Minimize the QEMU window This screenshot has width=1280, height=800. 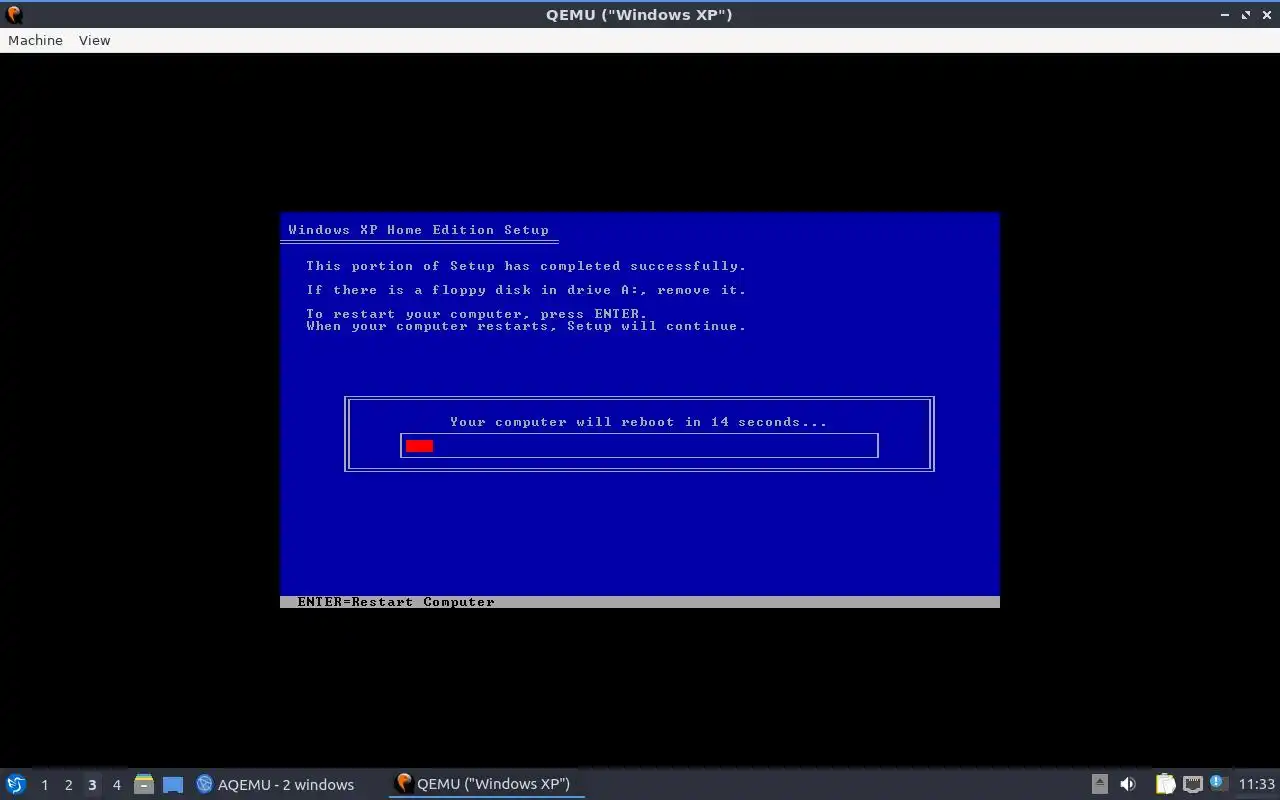pyautogui.click(x=1226, y=15)
